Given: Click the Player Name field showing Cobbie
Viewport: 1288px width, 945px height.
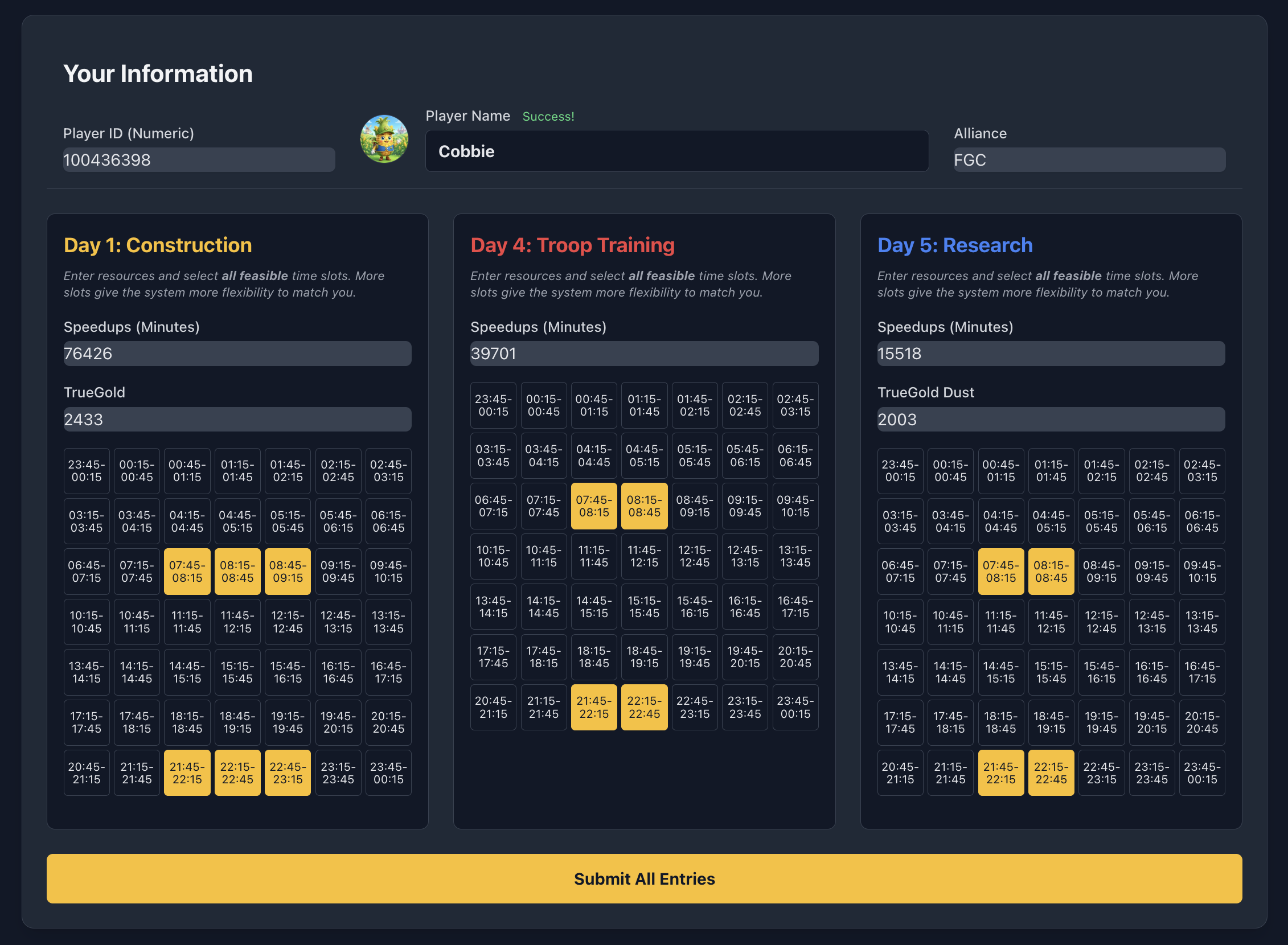Looking at the screenshot, I should tap(677, 151).
